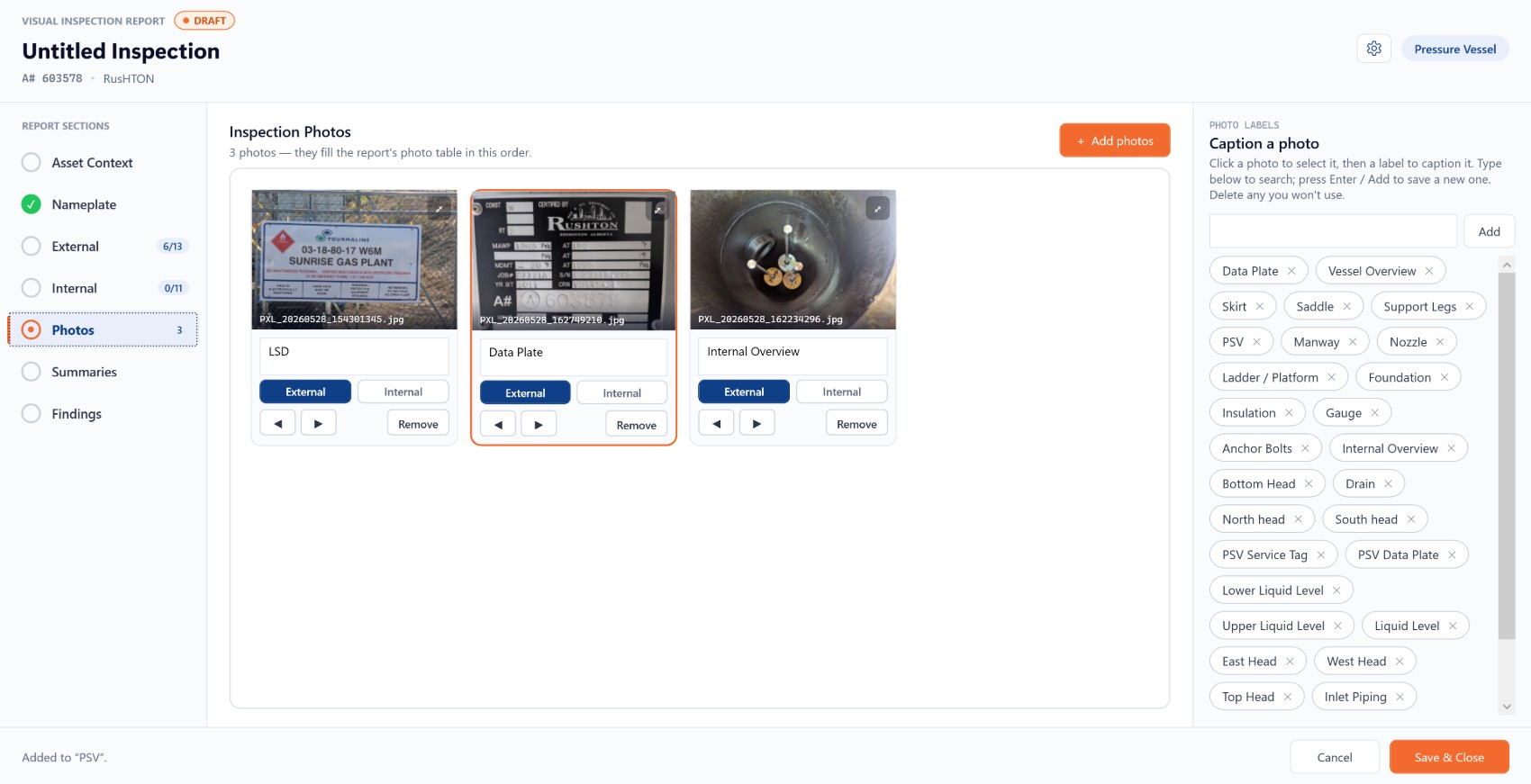This screenshot has height=784, width=1531.
Task: Delete the Anchor Bolts label
Action: coord(1305,448)
